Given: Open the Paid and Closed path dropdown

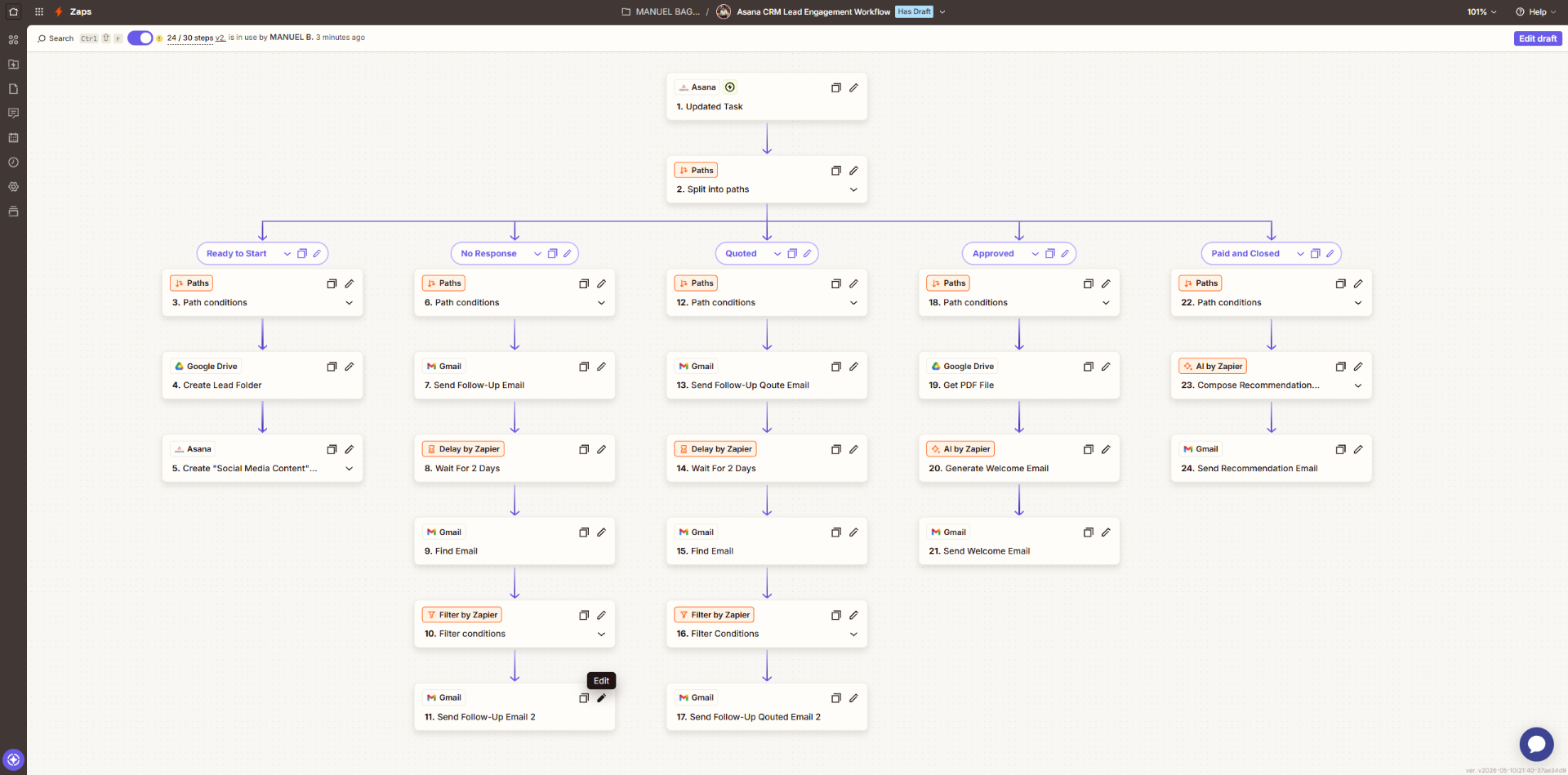Looking at the screenshot, I should pos(1300,254).
